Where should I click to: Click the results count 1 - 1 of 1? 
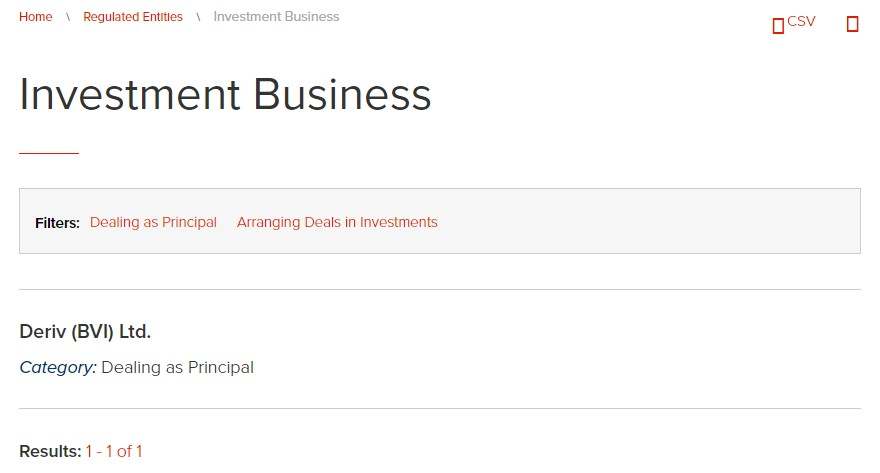[x=114, y=451]
